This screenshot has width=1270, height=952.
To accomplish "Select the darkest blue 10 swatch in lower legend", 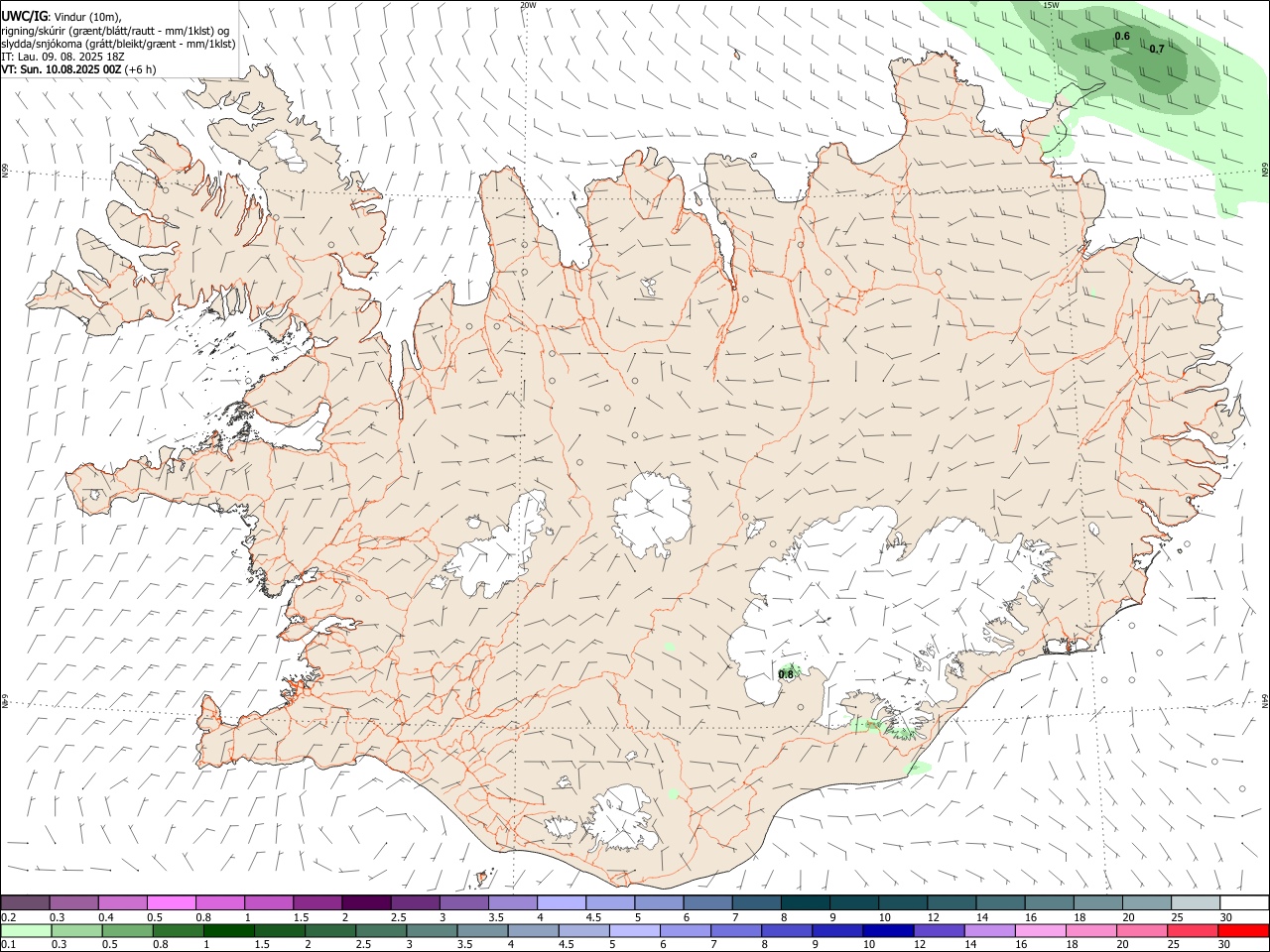I will point(887,930).
